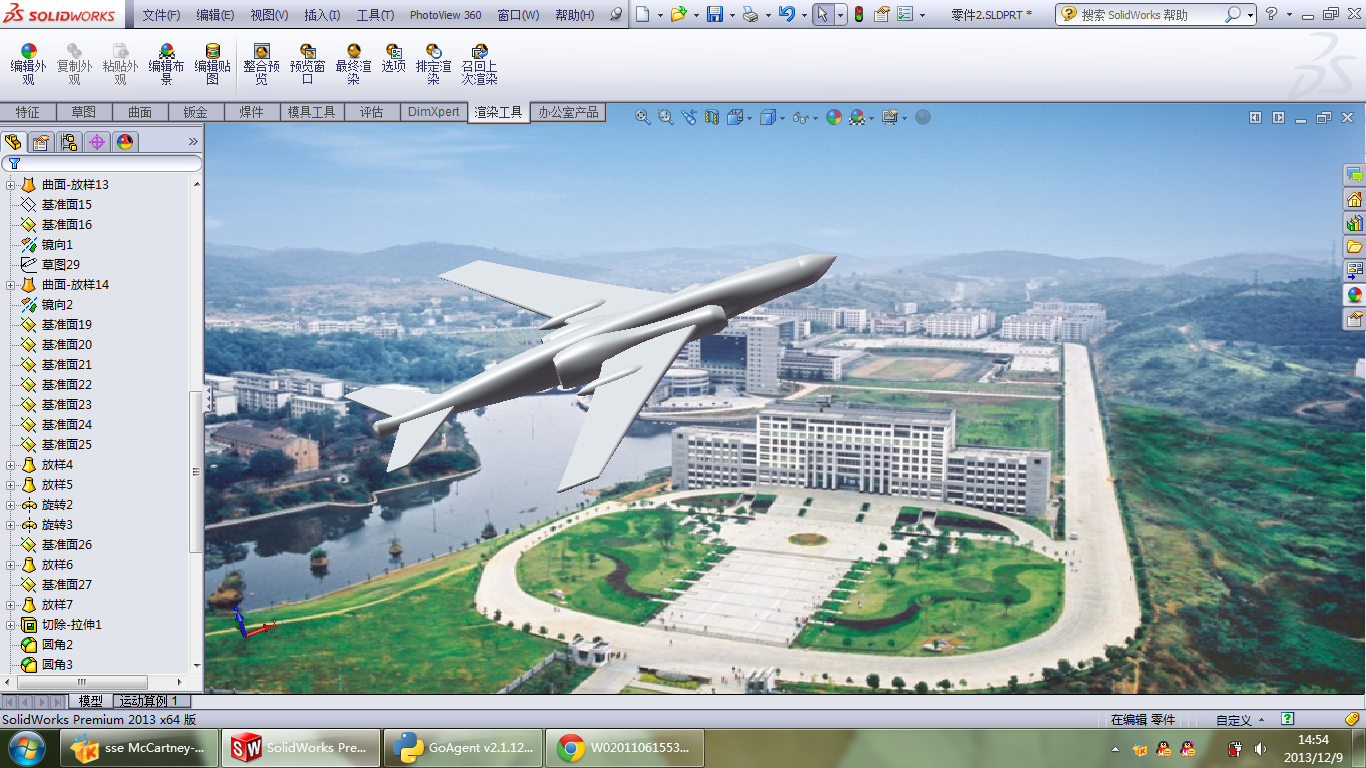Click 排定渲染 schedule render
This screenshot has width=1366, height=768.
coord(433,64)
